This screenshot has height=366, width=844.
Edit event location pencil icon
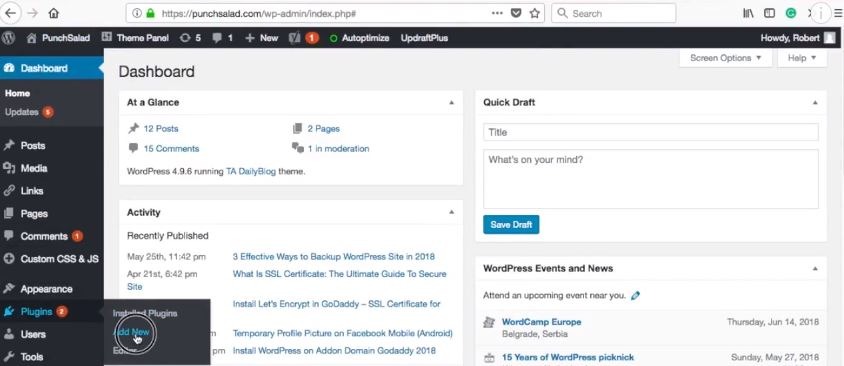pyautogui.click(x=635, y=295)
